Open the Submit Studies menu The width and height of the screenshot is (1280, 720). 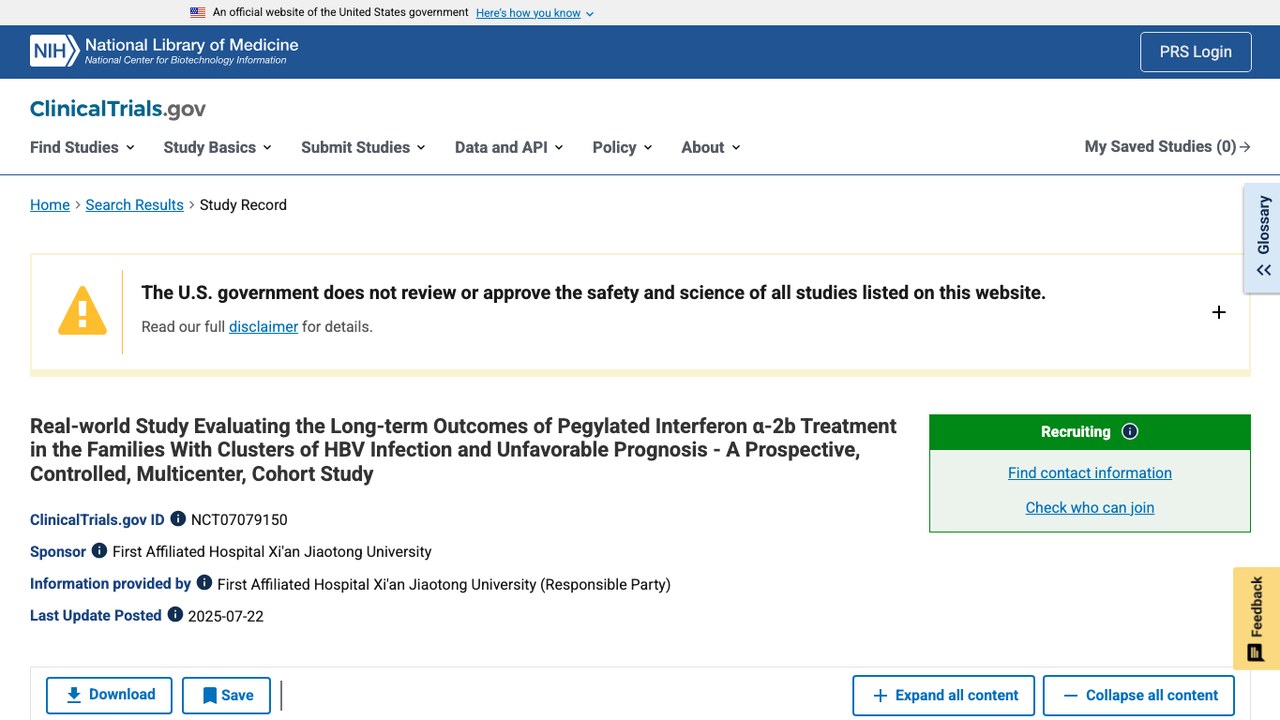363,147
